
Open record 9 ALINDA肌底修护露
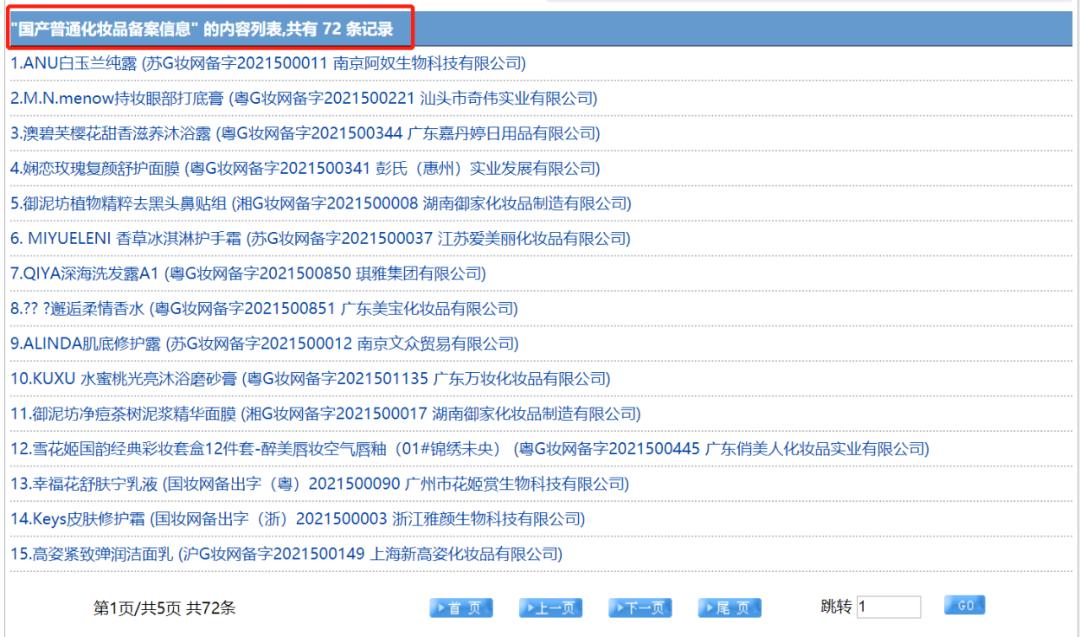coord(264,344)
